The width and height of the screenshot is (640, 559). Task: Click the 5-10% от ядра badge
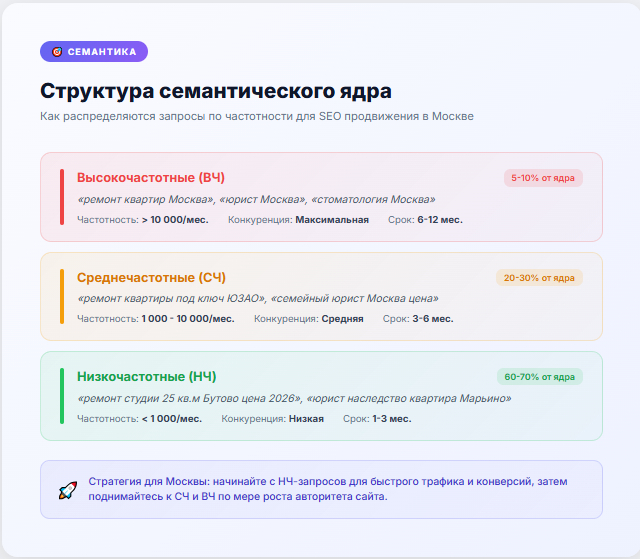543,178
